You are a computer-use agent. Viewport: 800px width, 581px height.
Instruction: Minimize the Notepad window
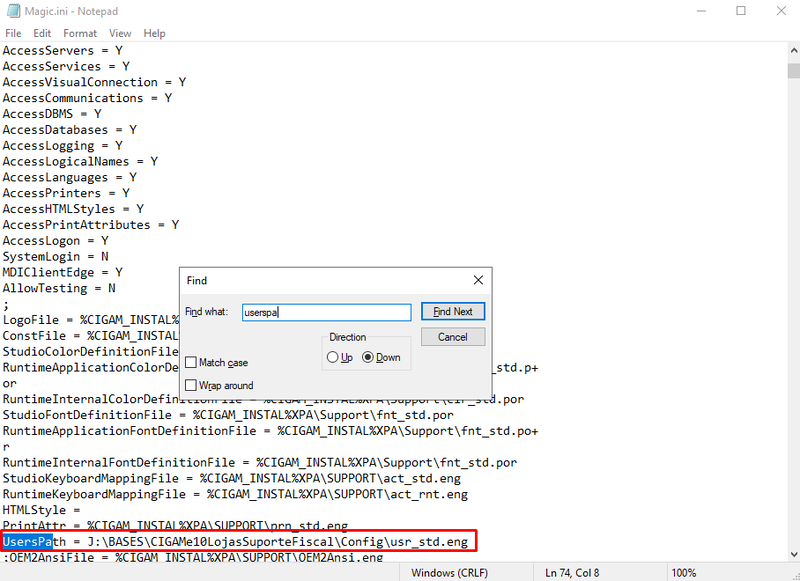[x=702, y=11]
